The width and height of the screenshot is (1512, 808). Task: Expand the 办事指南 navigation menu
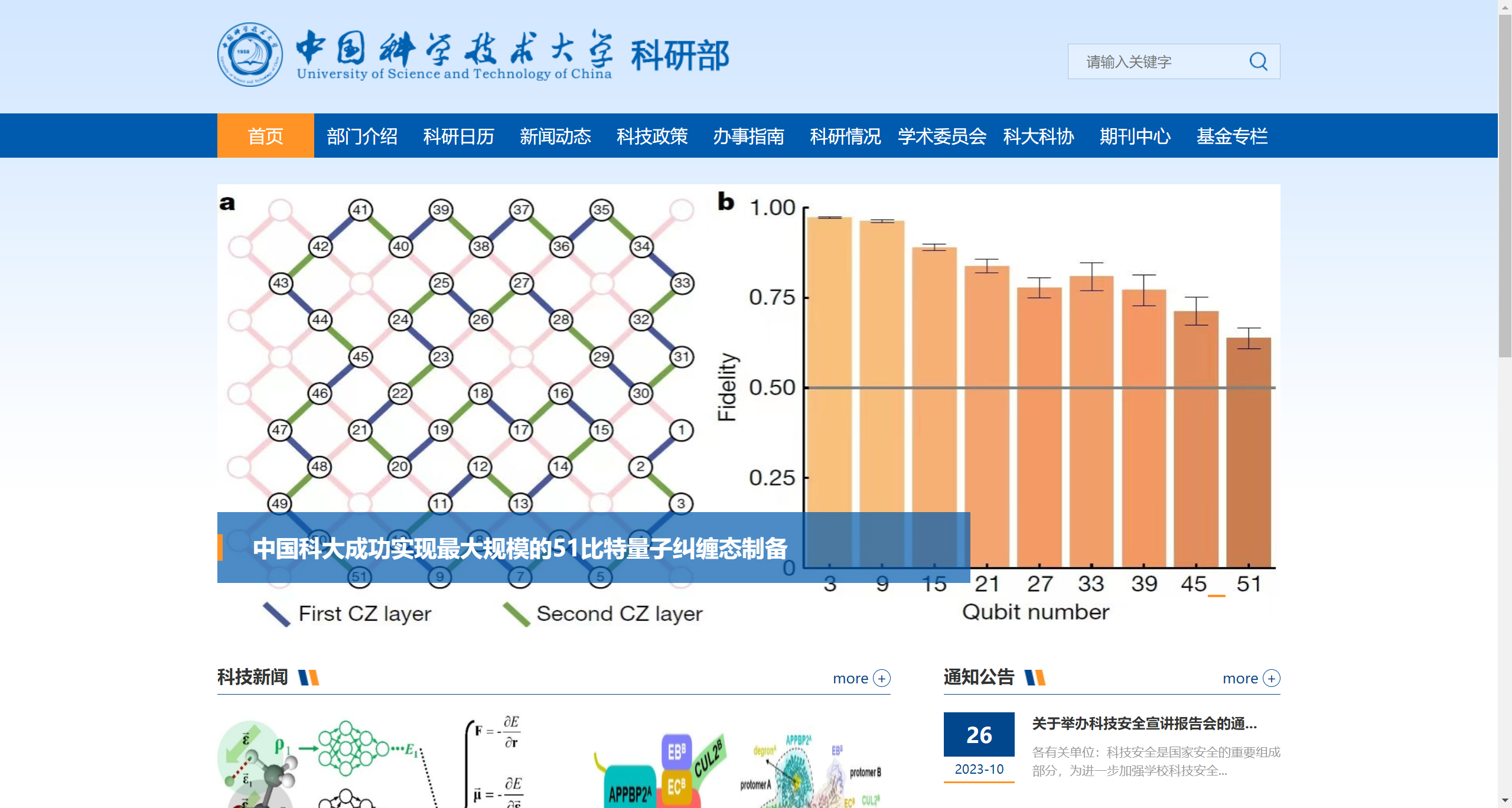748,136
